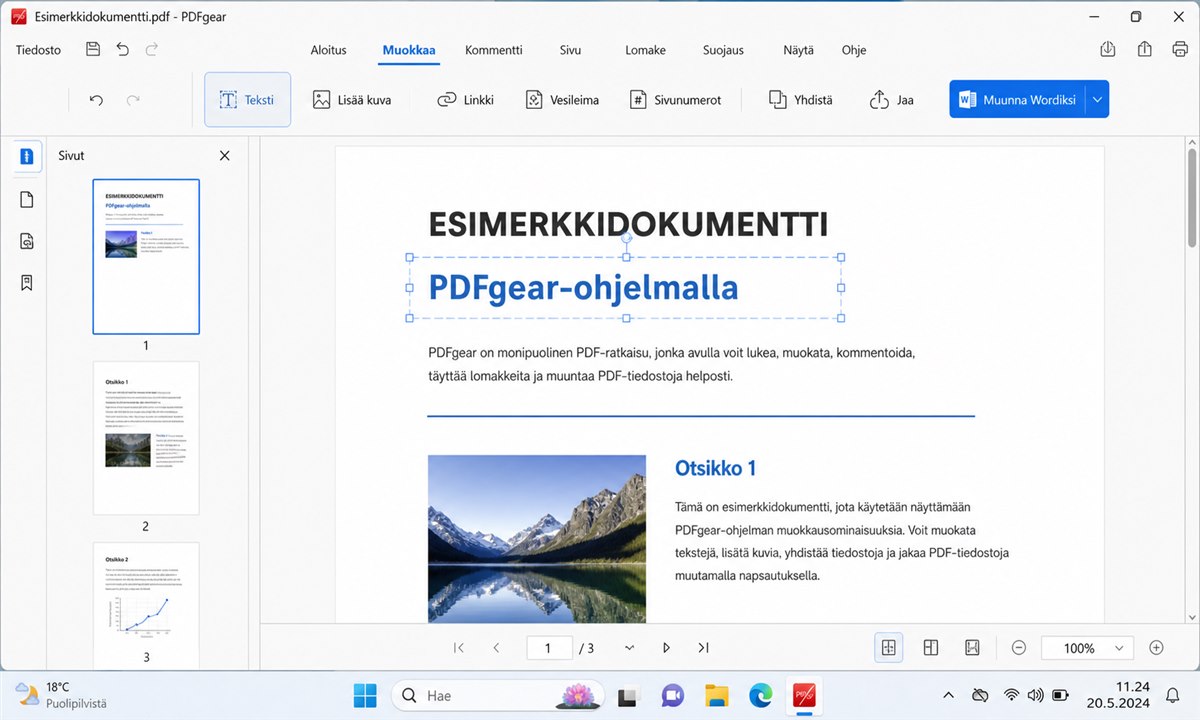Open File Explorer from the taskbar

coord(716,695)
